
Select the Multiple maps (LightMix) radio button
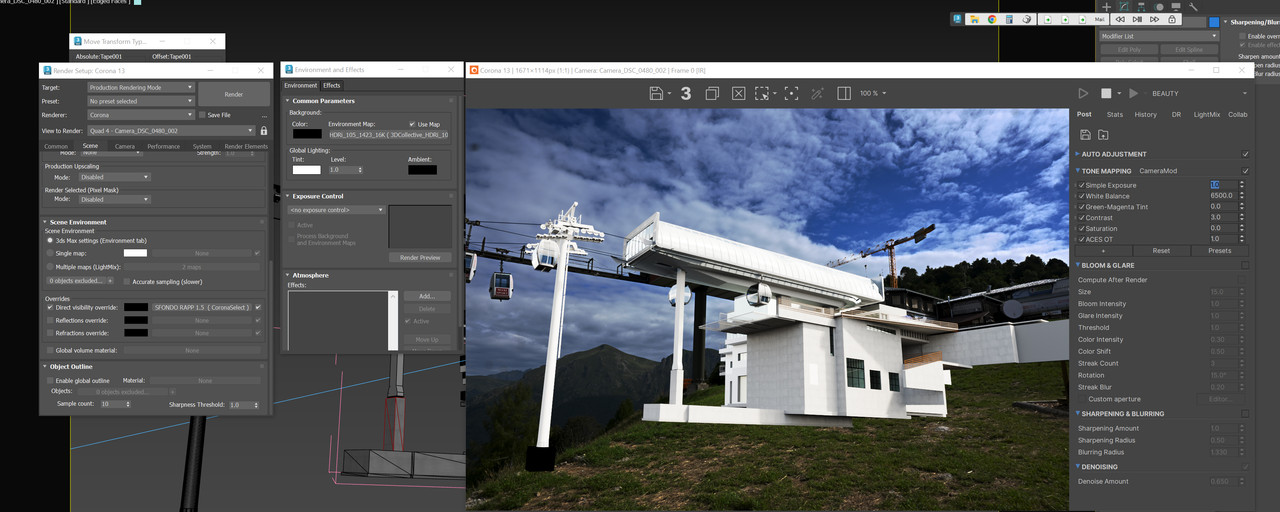pos(50,267)
